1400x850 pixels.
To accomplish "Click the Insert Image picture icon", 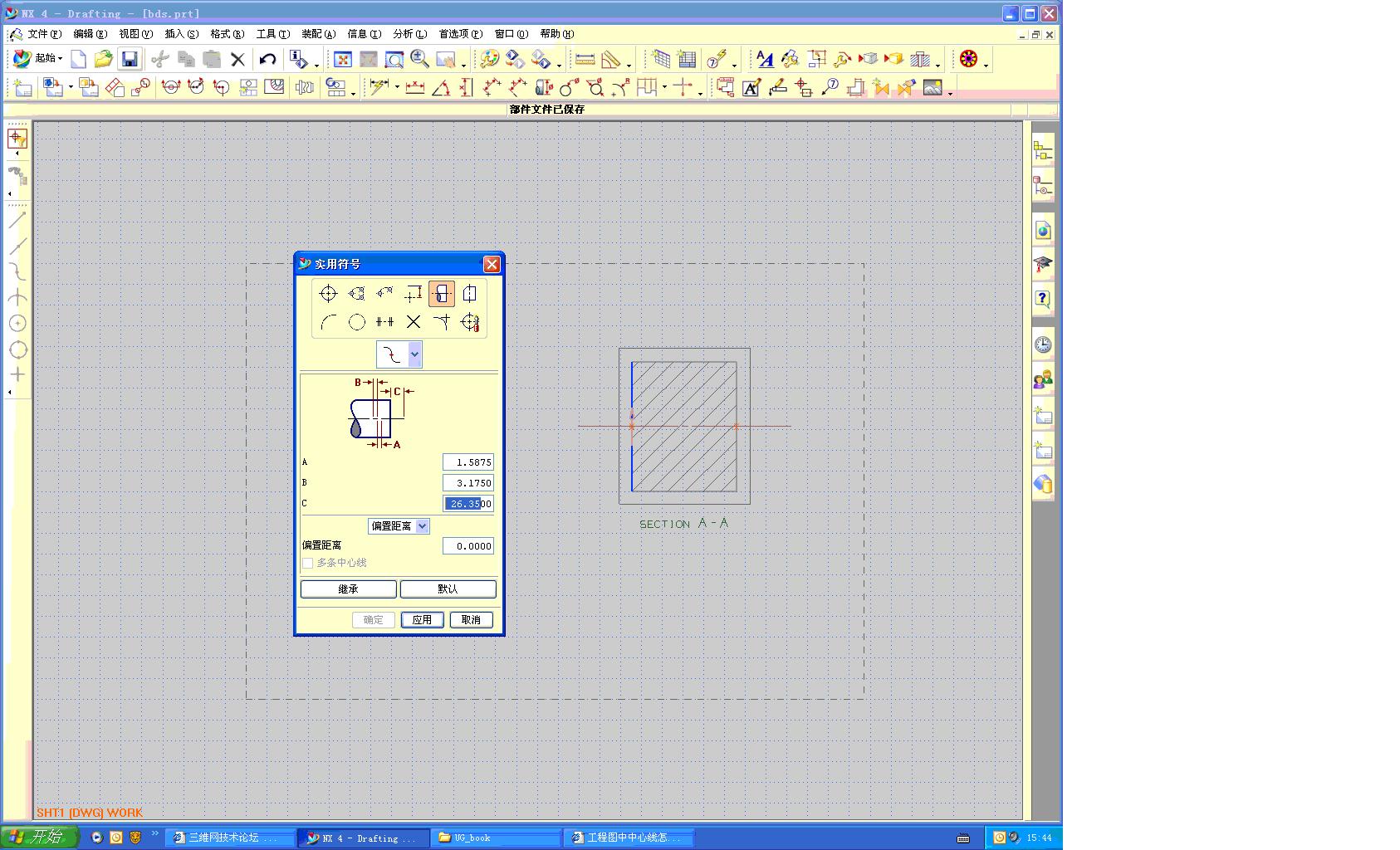I will click(x=933, y=87).
